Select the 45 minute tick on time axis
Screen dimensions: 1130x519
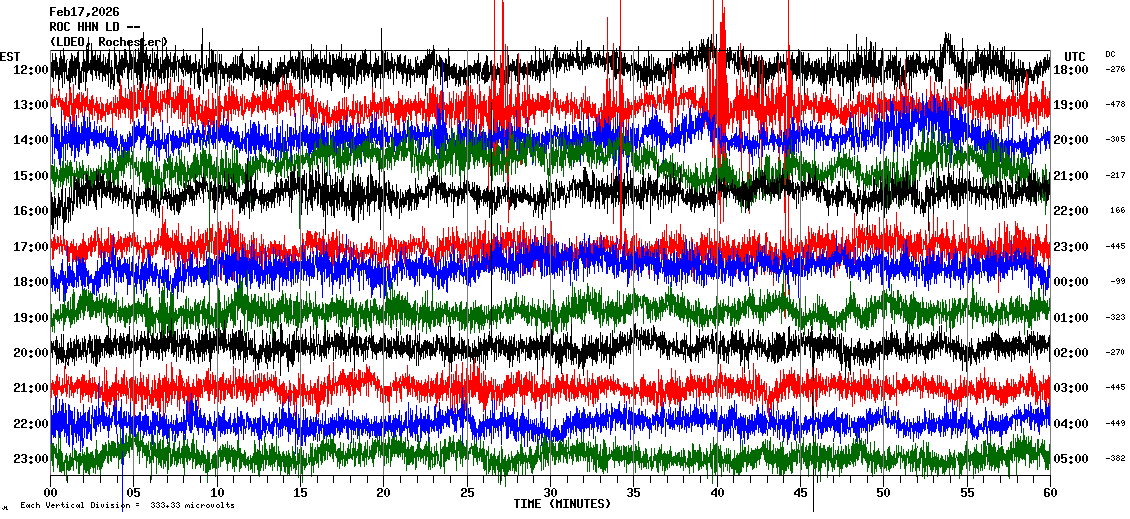pyautogui.click(x=800, y=493)
